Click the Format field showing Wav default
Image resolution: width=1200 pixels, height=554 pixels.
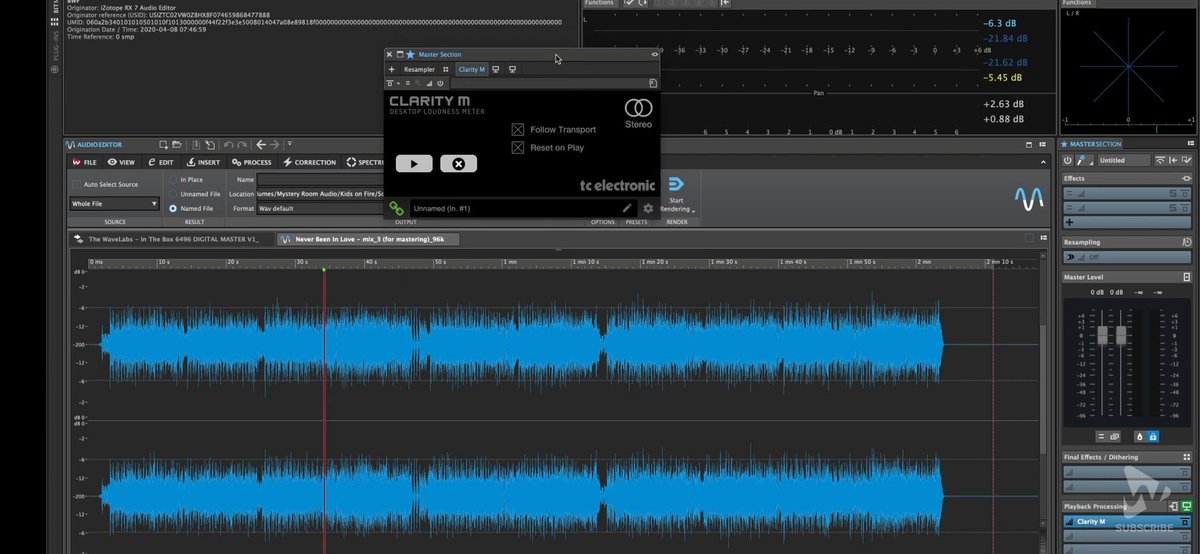coord(320,208)
